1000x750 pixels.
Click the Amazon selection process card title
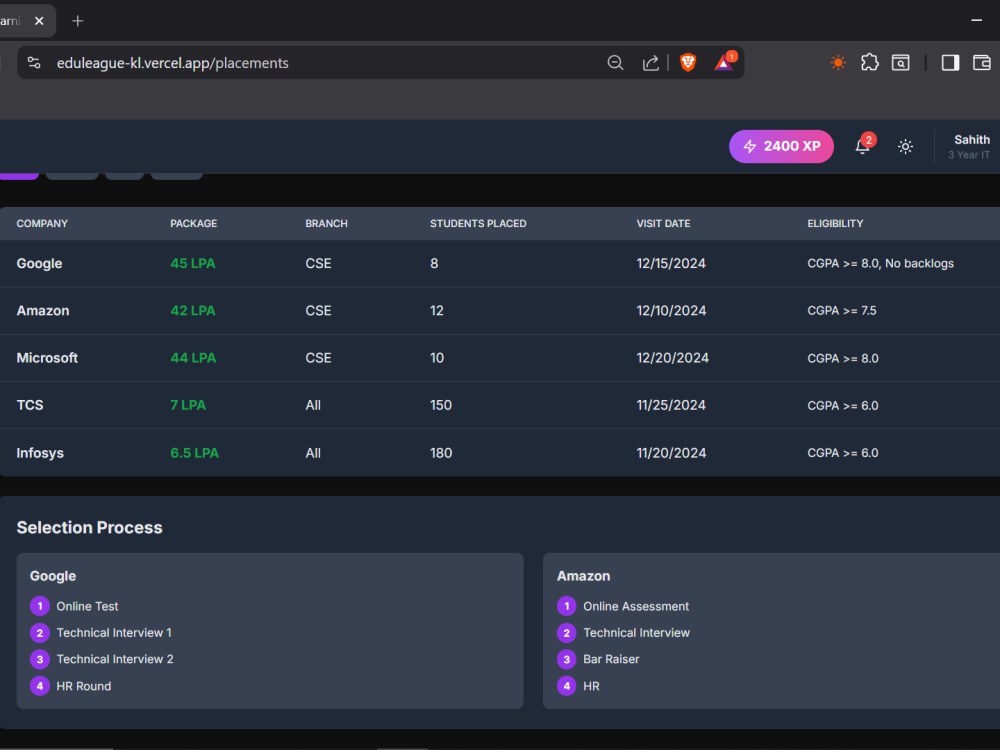point(584,576)
